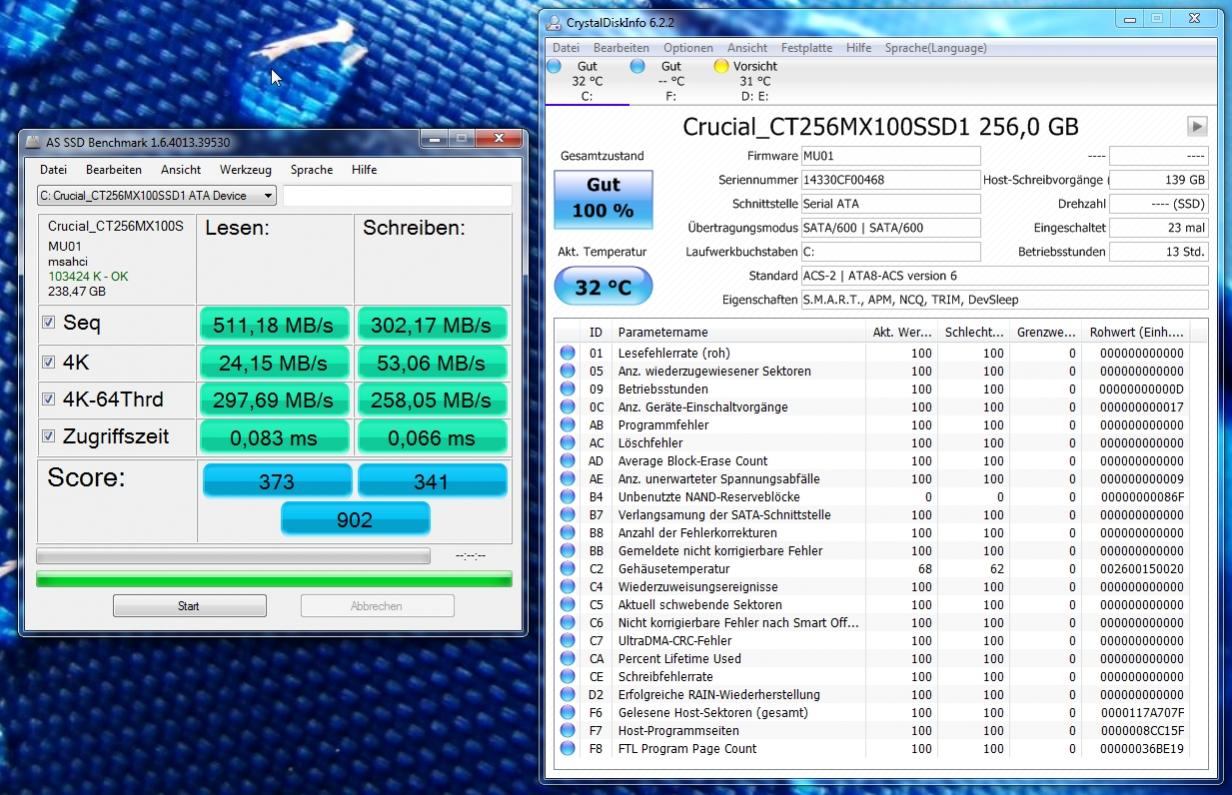Click the Betriebsstunden 13 Std. field
This screenshot has width=1232, height=795.
(x=1158, y=252)
